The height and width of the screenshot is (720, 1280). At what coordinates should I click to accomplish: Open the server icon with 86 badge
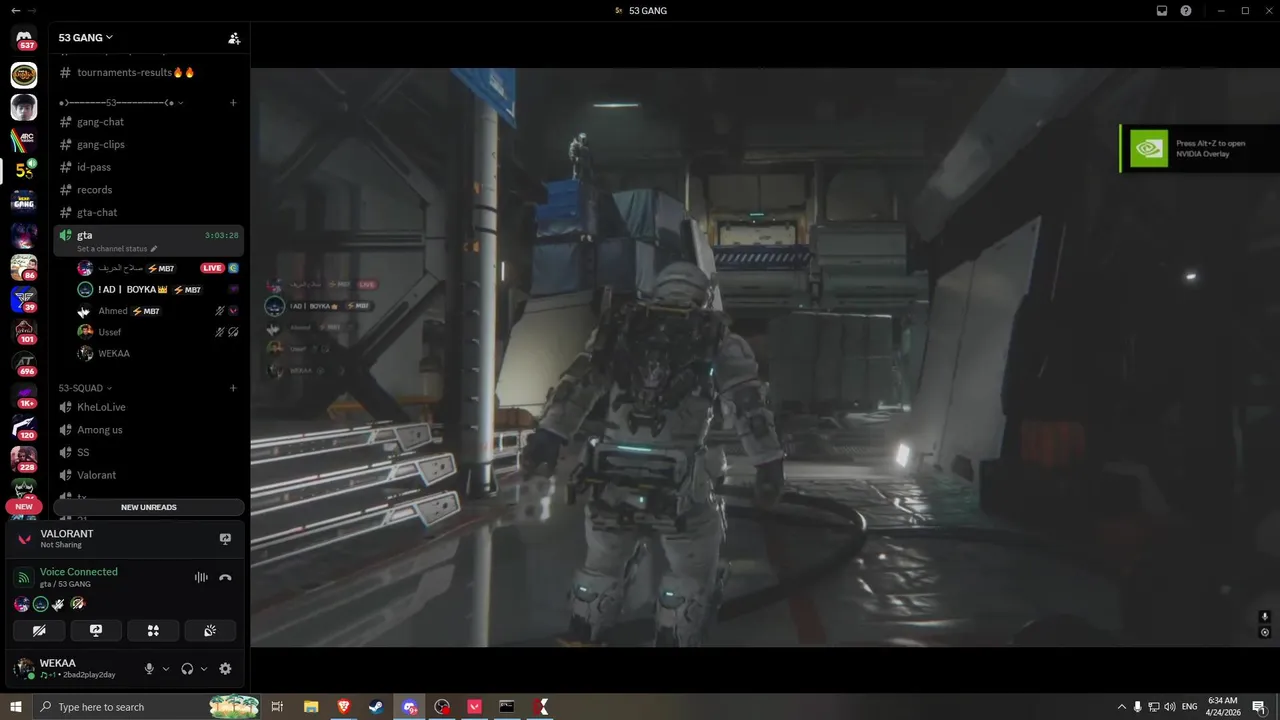[24, 267]
